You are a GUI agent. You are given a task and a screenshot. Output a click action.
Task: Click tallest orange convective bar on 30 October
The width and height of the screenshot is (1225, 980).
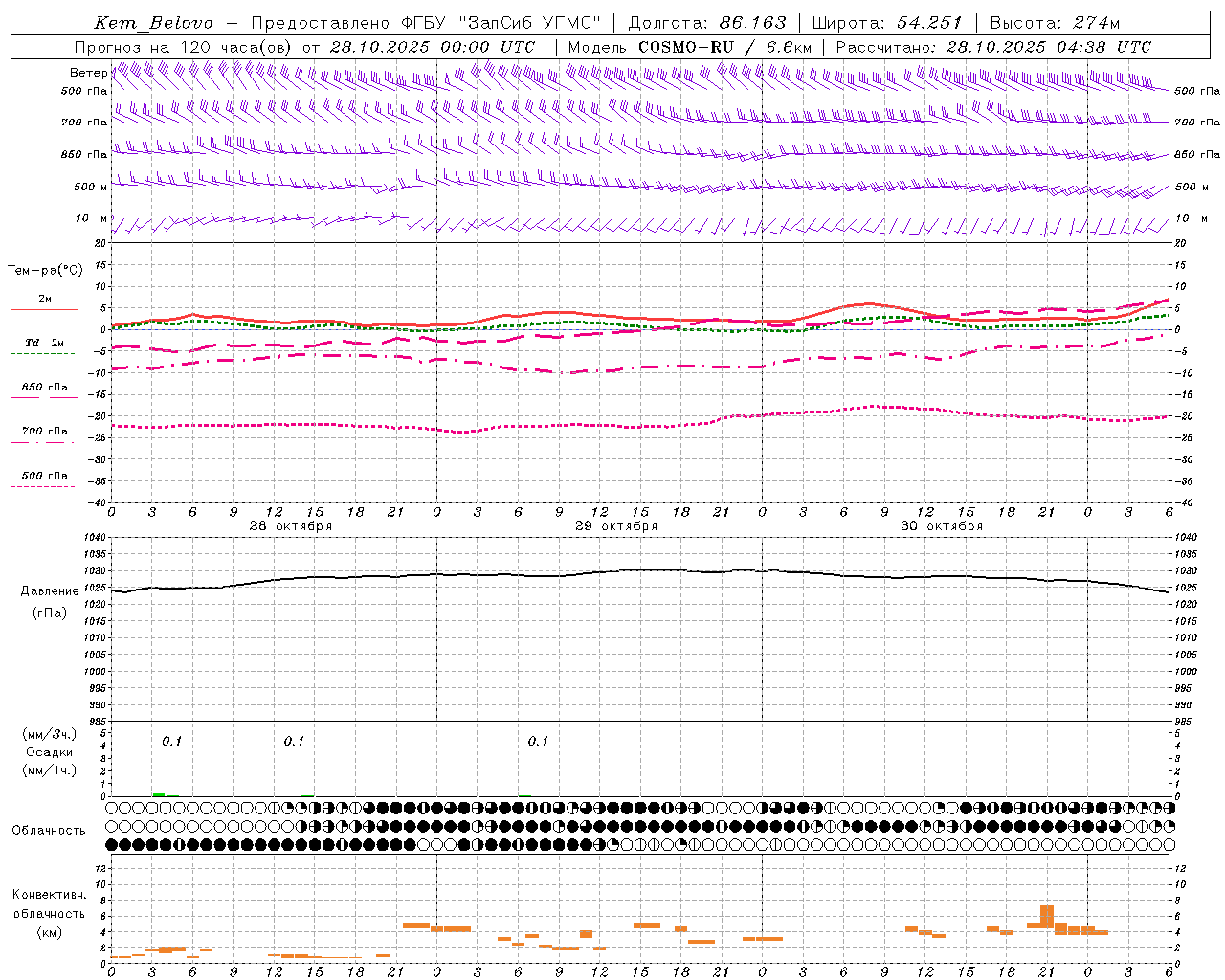[x=1047, y=916]
